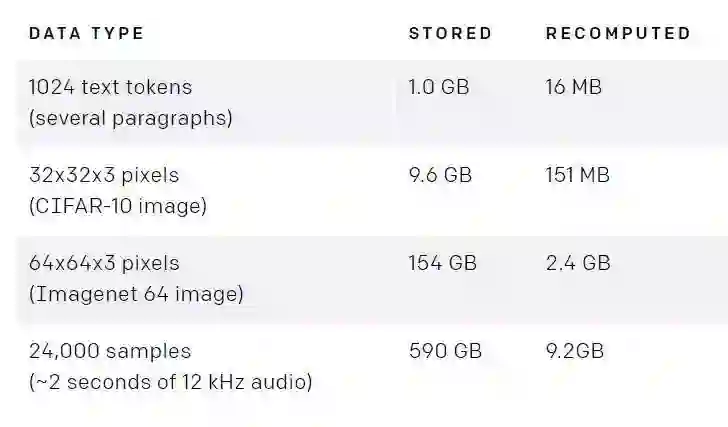Select the 151 MB recomputed value

[578, 175]
